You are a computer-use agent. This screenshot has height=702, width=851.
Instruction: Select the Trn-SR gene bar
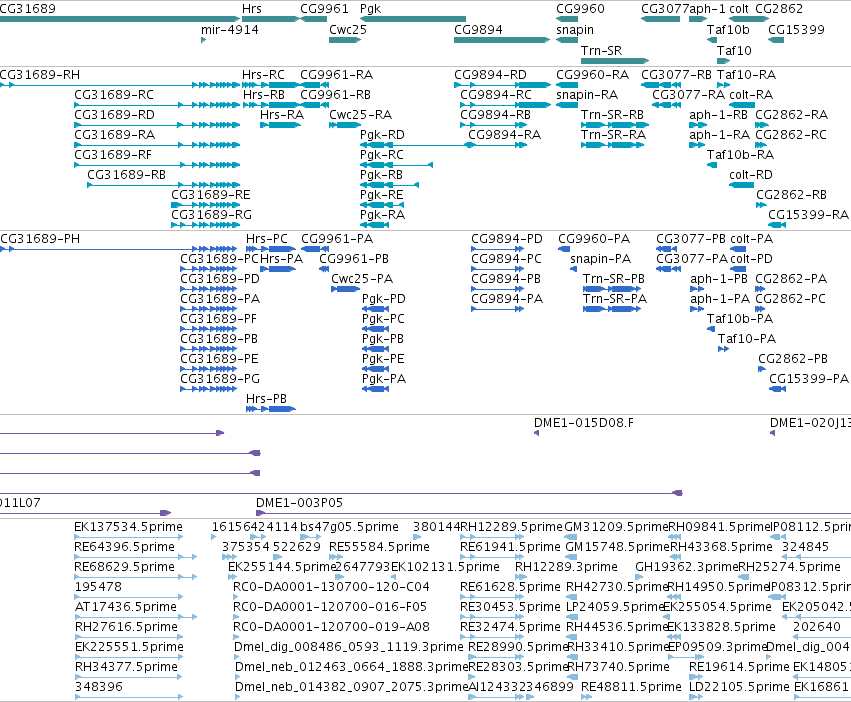point(615,61)
